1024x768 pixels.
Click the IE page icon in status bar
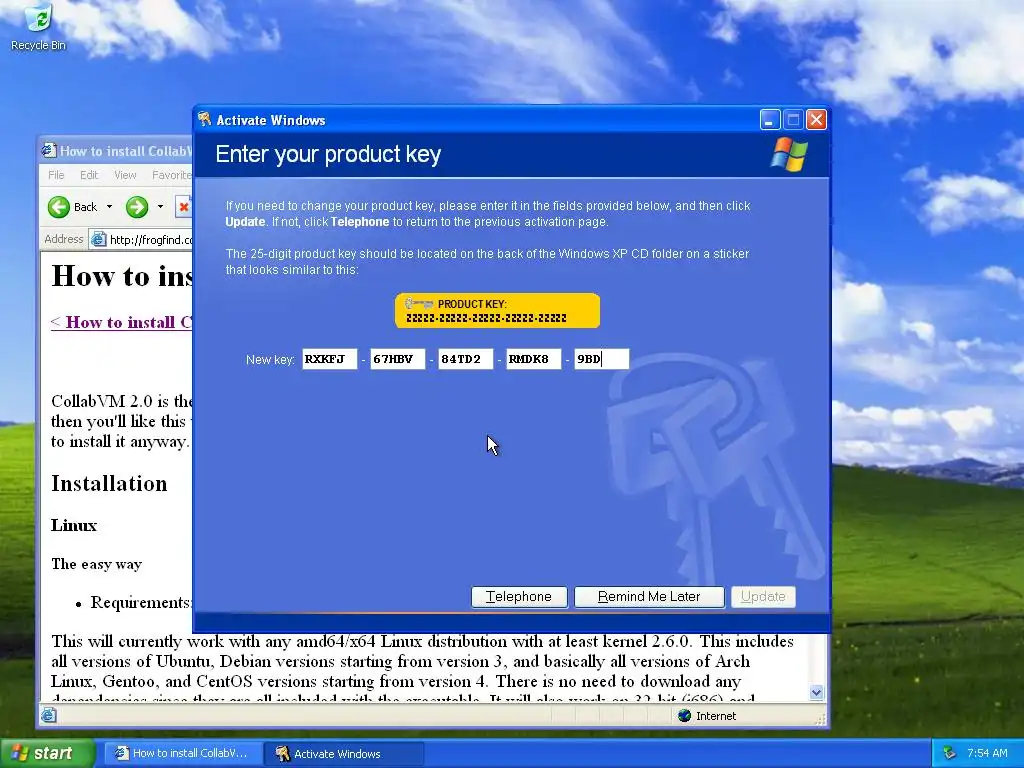click(x=49, y=716)
